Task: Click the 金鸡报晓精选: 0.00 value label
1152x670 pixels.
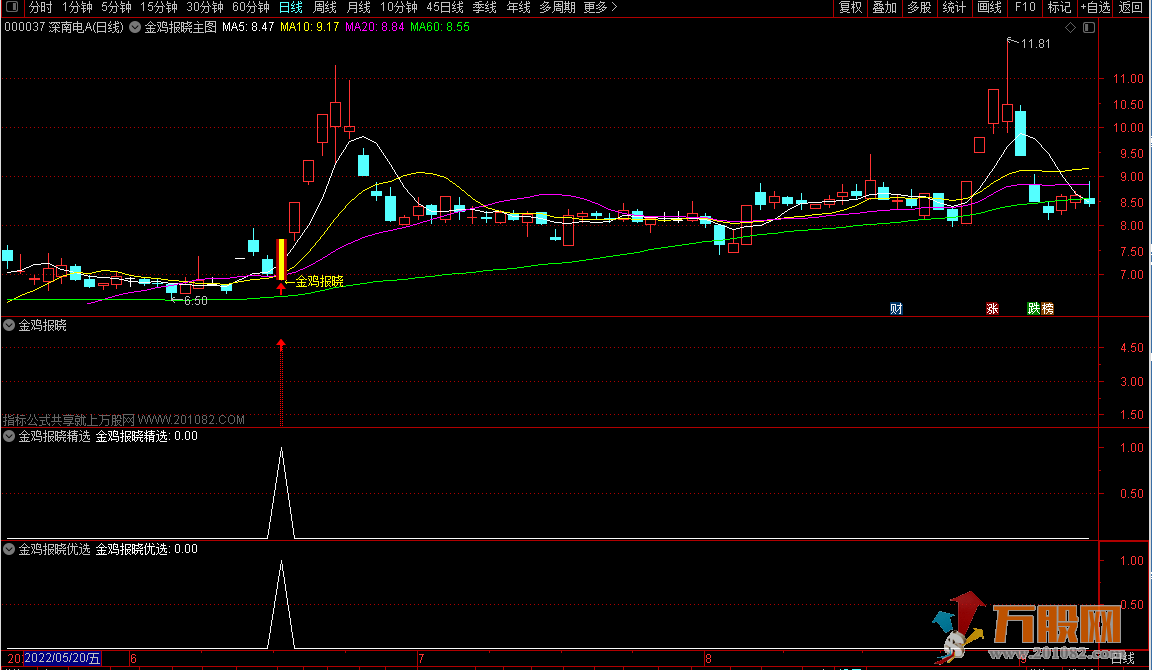Action: click(146, 436)
